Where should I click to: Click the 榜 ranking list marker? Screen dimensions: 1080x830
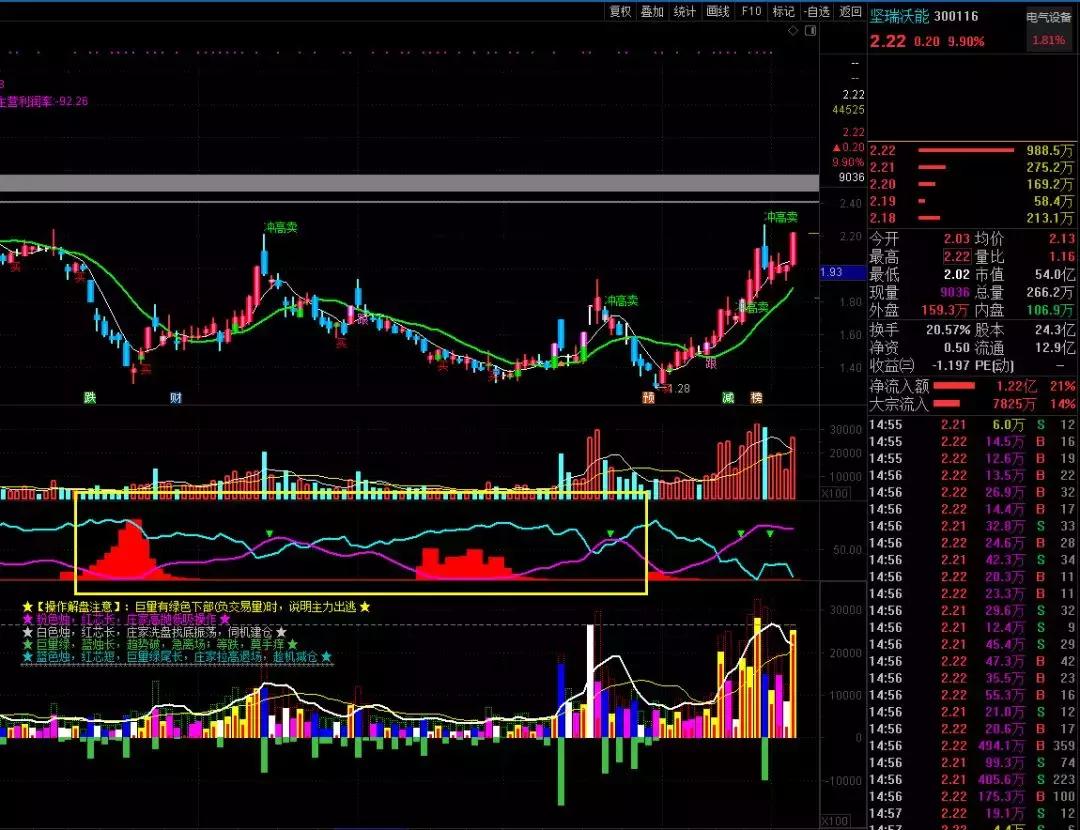756,397
